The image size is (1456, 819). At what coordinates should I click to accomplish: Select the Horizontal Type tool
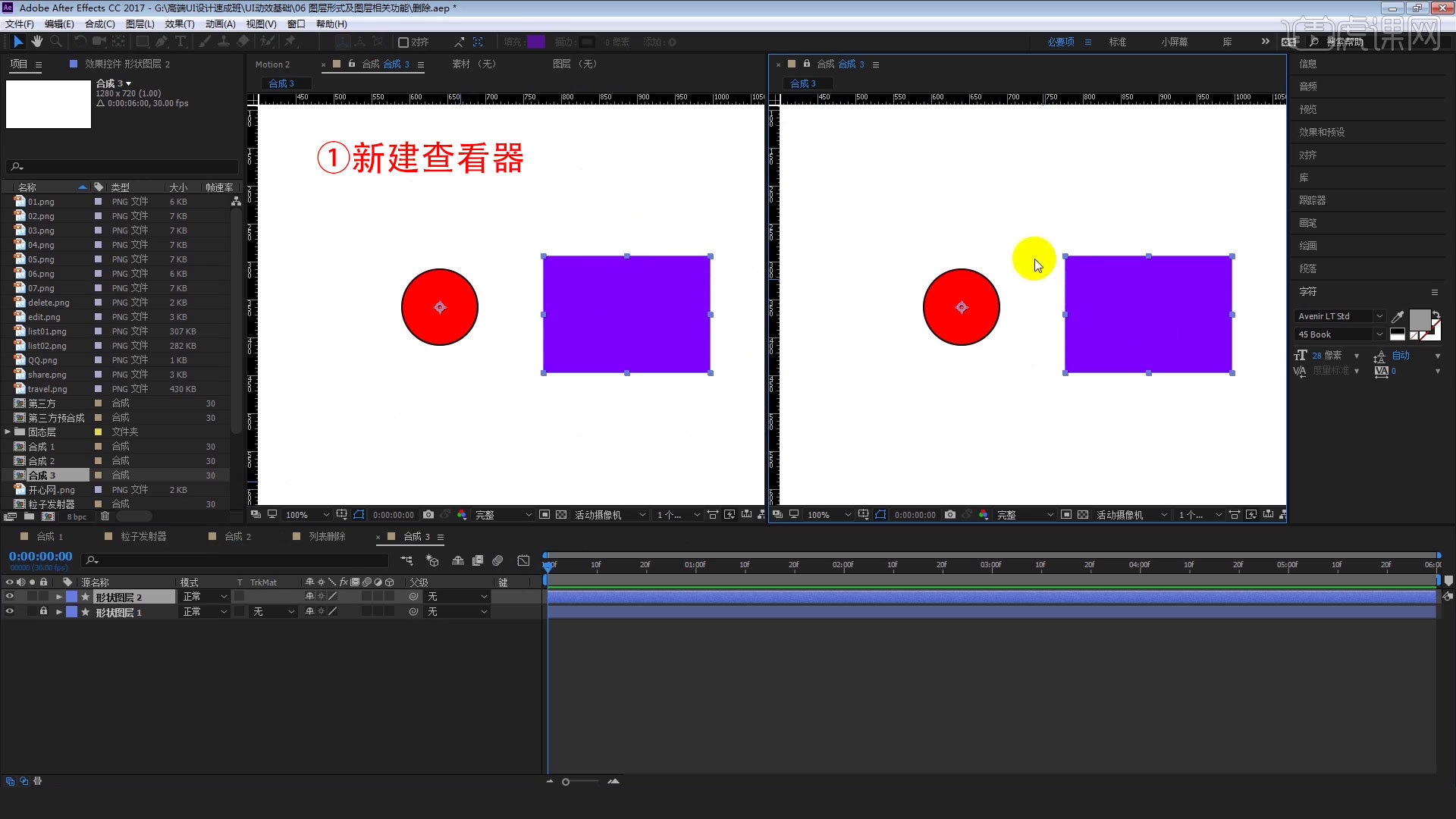pyautogui.click(x=180, y=42)
